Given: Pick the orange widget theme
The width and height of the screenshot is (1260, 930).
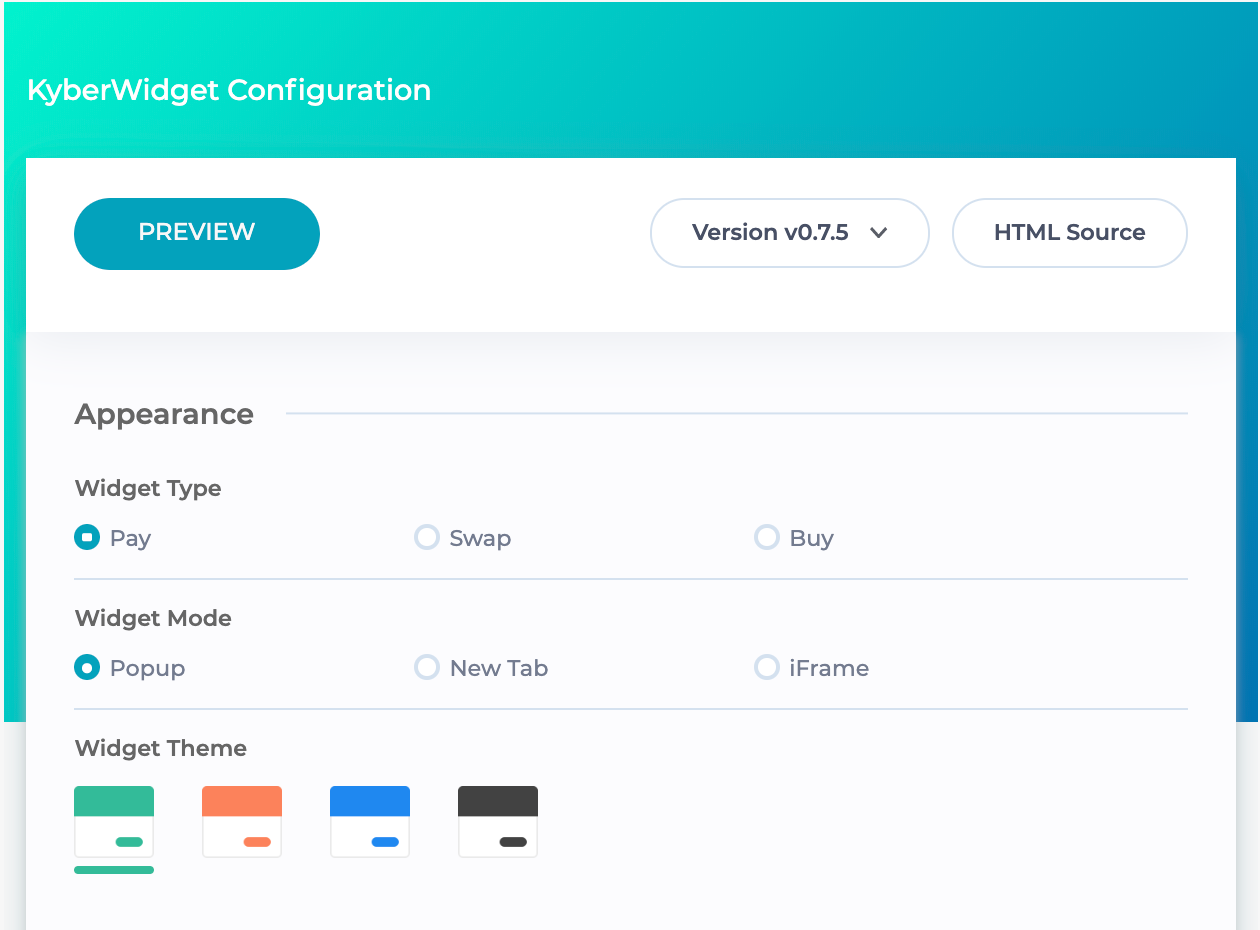Looking at the screenshot, I should point(242,822).
